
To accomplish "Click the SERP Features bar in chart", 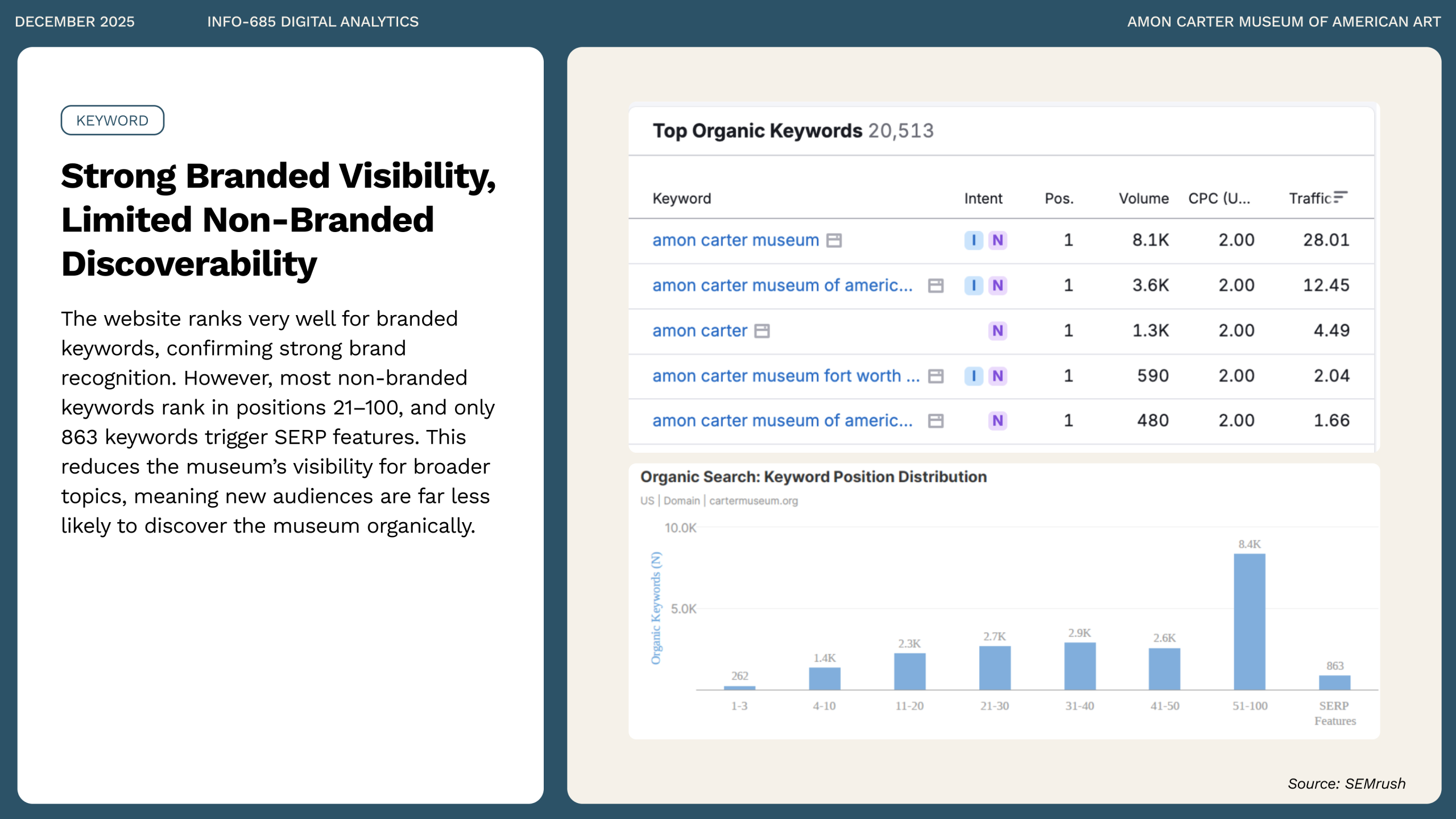I will (1334, 682).
